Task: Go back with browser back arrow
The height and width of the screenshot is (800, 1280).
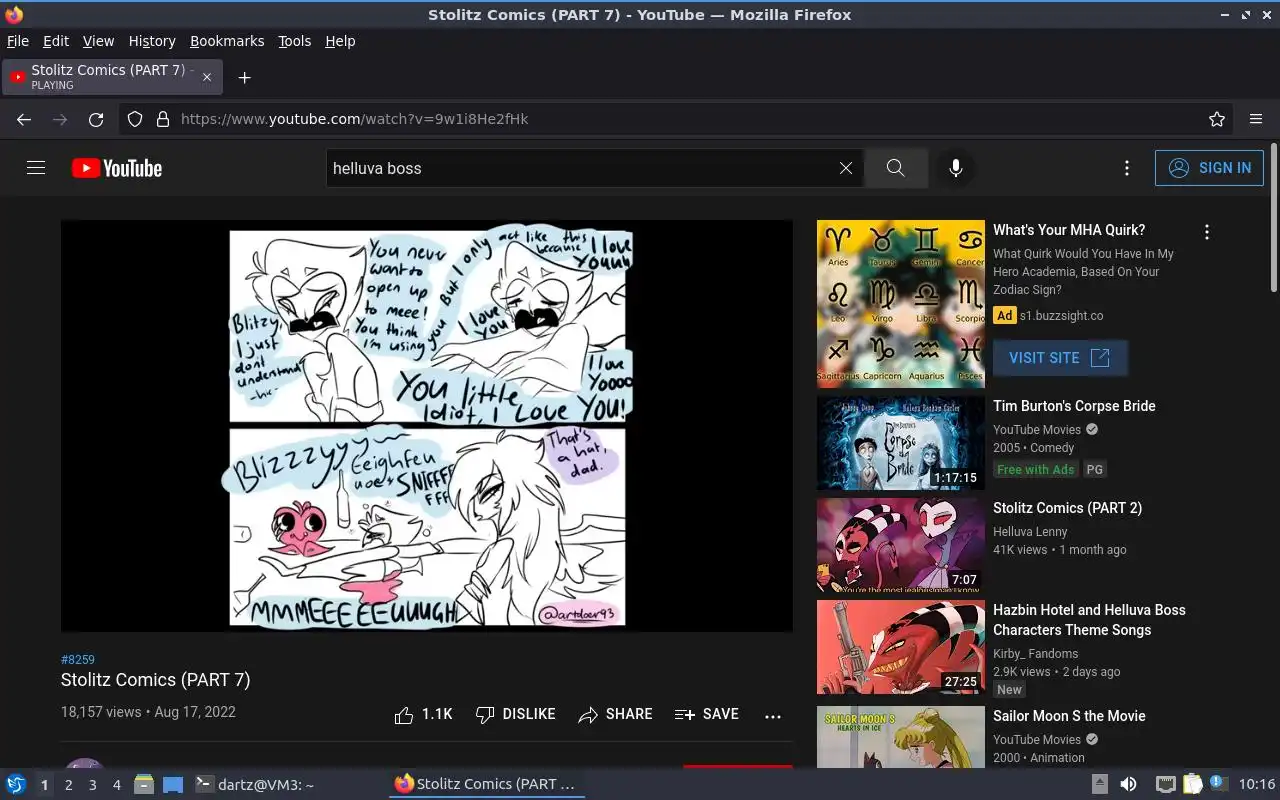Action: (24, 119)
